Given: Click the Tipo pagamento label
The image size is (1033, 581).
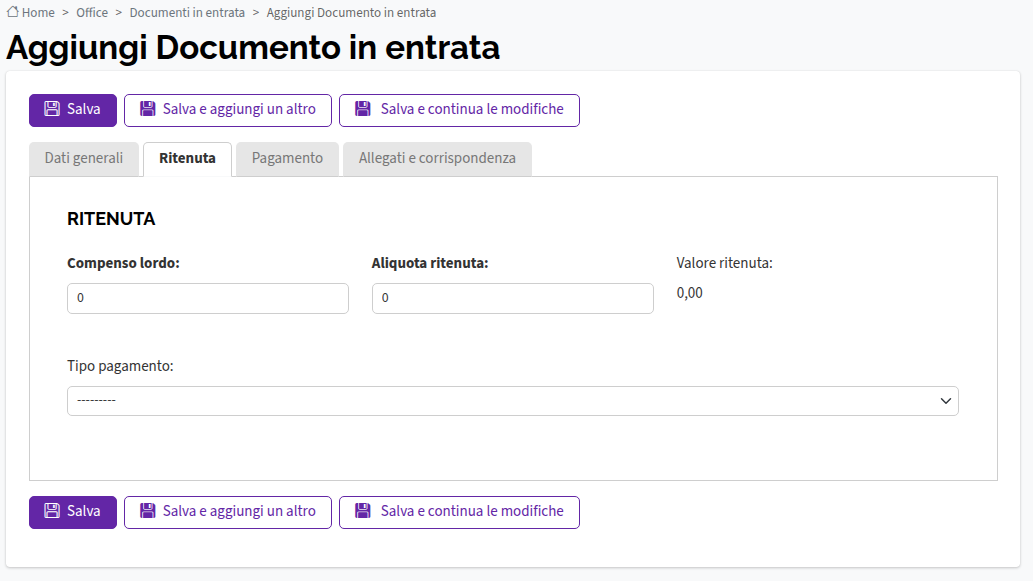Looking at the screenshot, I should [x=120, y=366].
